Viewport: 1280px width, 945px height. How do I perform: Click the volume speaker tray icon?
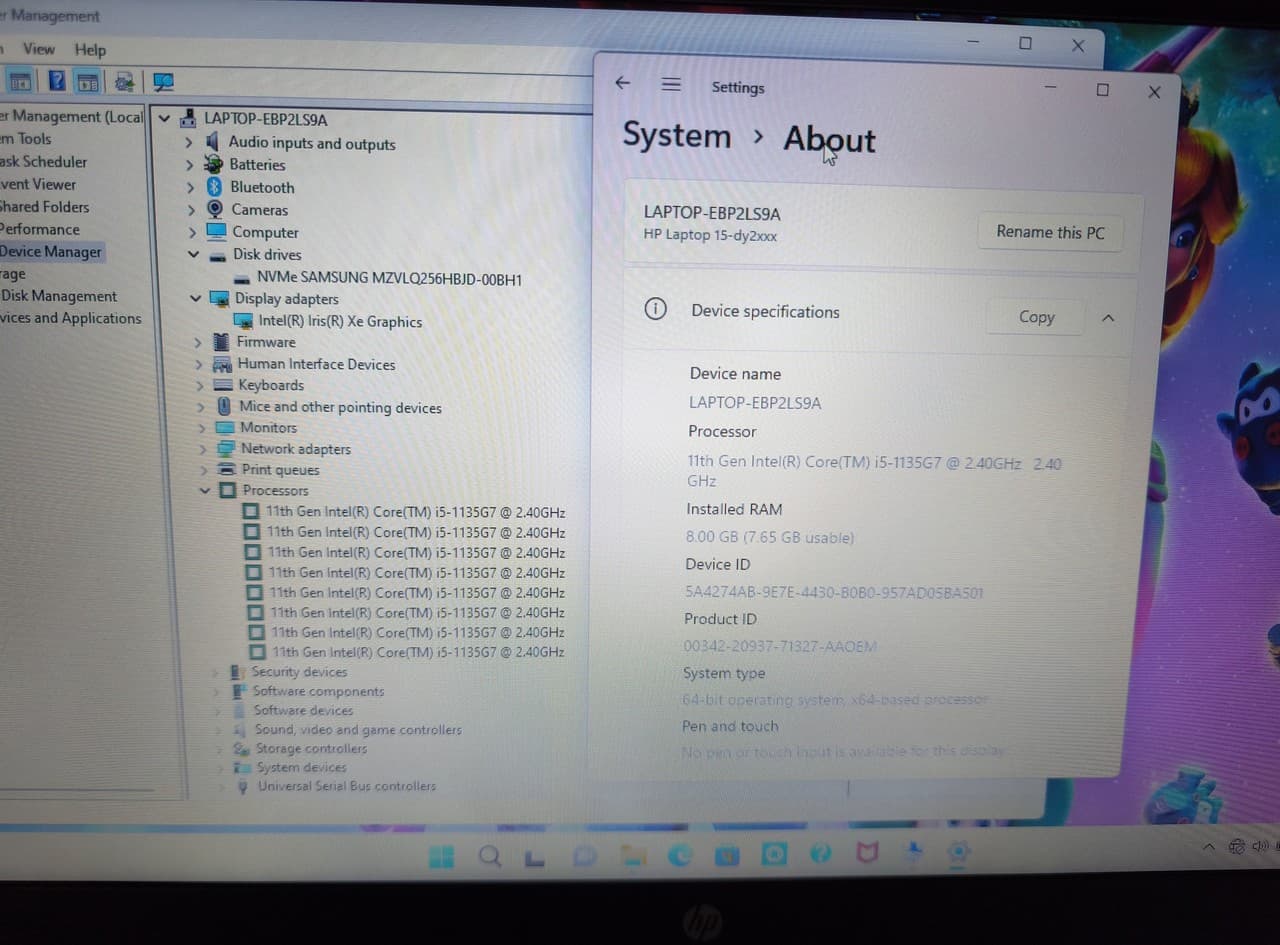1259,846
